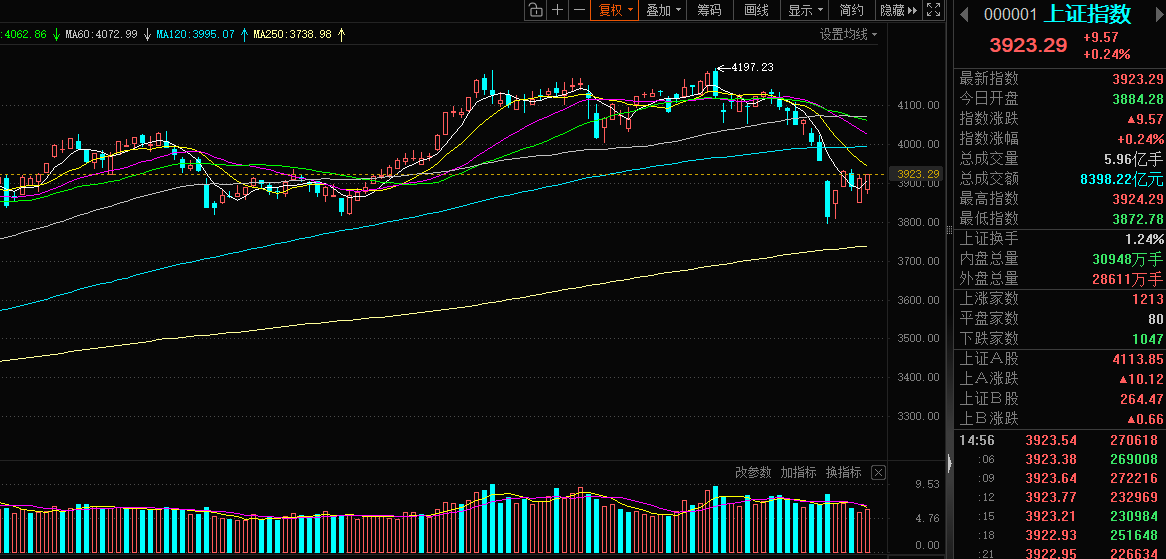Click the 外盘总量 28611万手 row
Image resolution: width=1166 pixels, height=559 pixels.
point(1060,280)
